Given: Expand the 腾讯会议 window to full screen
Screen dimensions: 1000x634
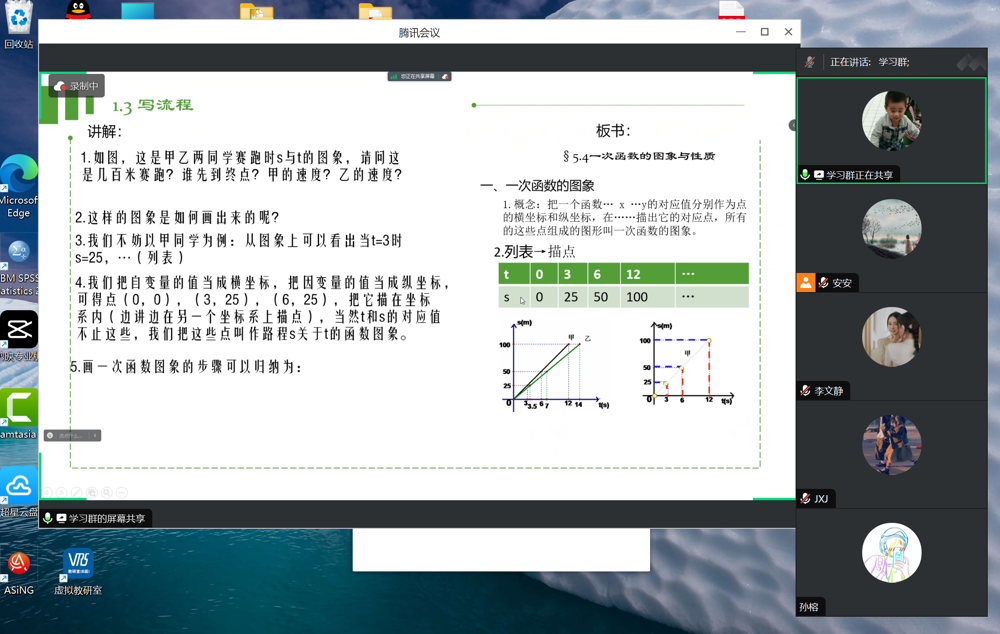Looking at the screenshot, I should [766, 31].
